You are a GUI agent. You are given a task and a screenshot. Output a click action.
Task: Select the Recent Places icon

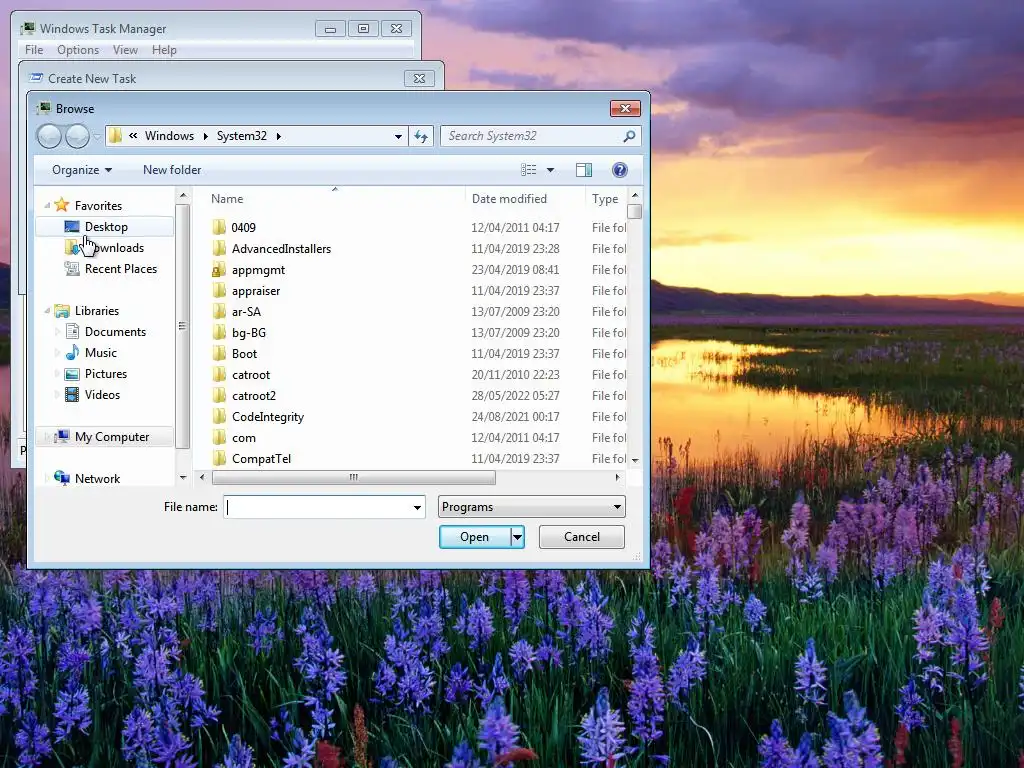(72, 268)
